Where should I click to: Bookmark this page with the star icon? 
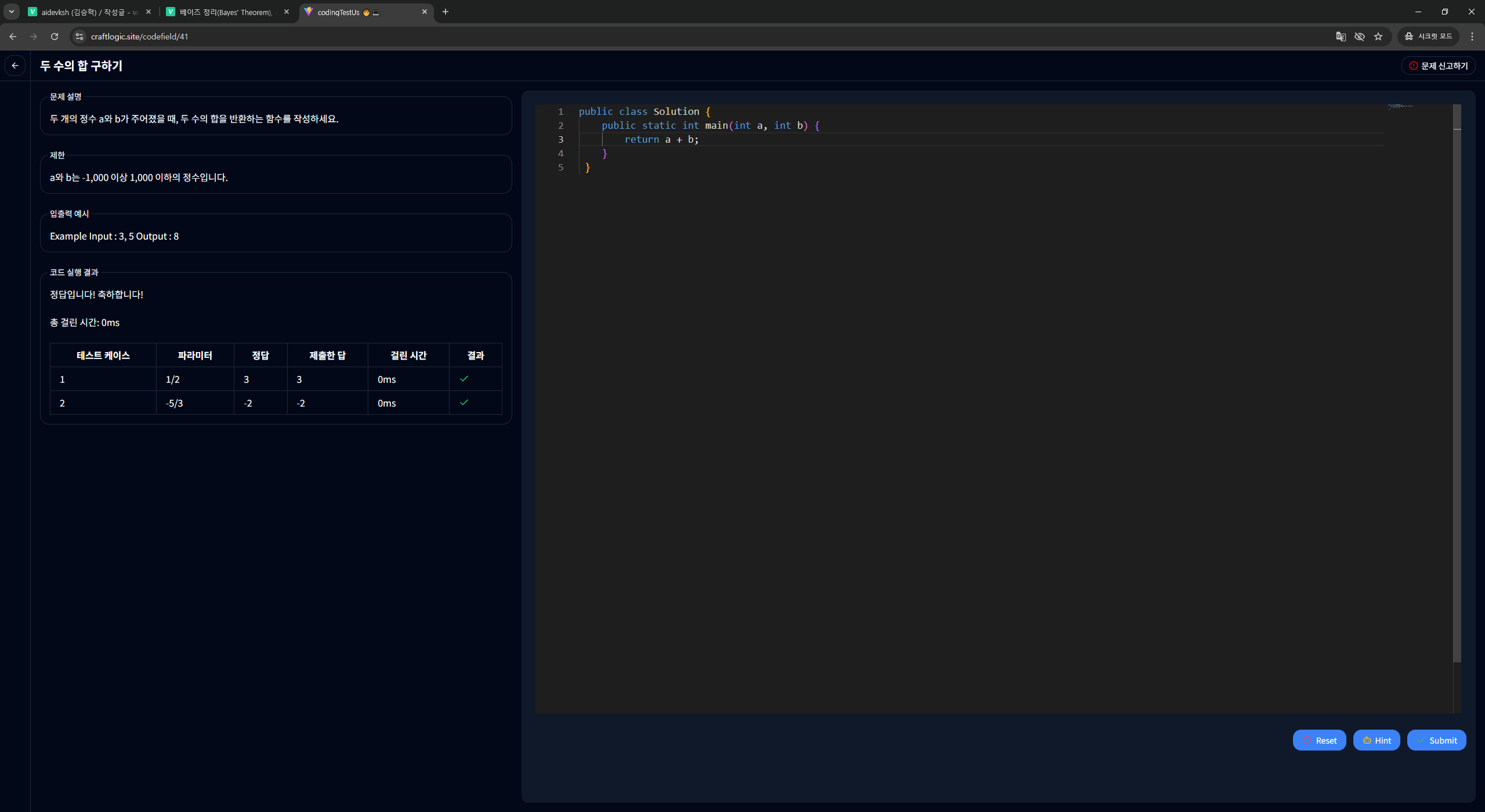[x=1378, y=37]
